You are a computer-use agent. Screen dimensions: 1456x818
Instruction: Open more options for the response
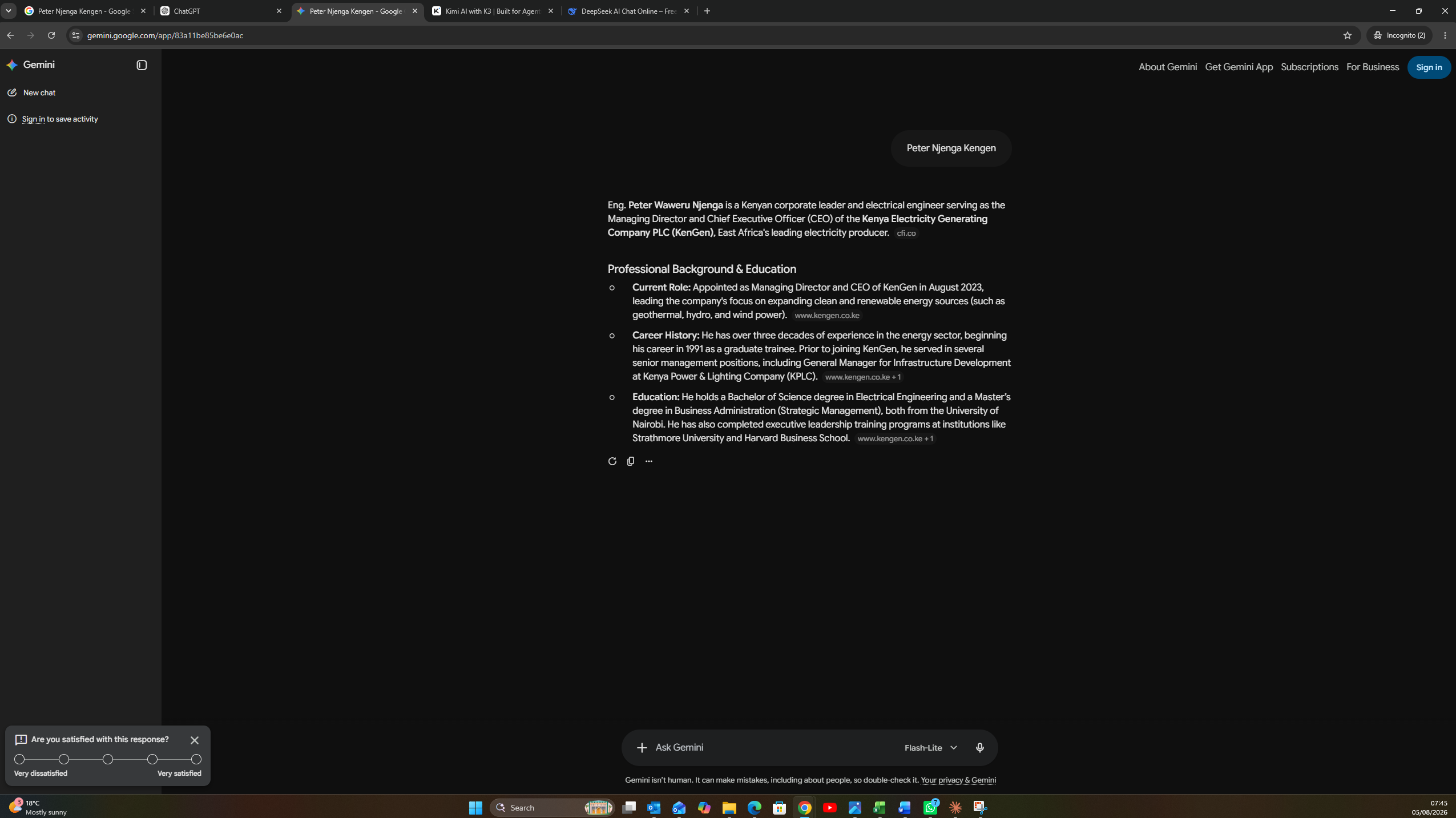coord(649,461)
